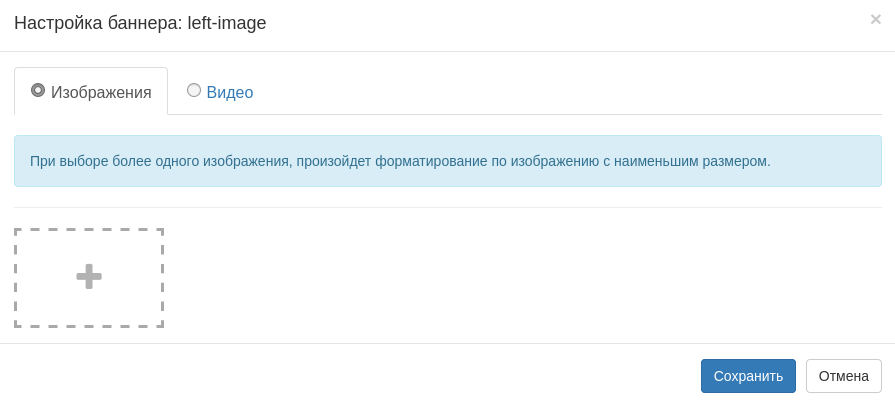Click the dashed image upload box
This screenshot has height=401, width=895.
pos(89,277)
